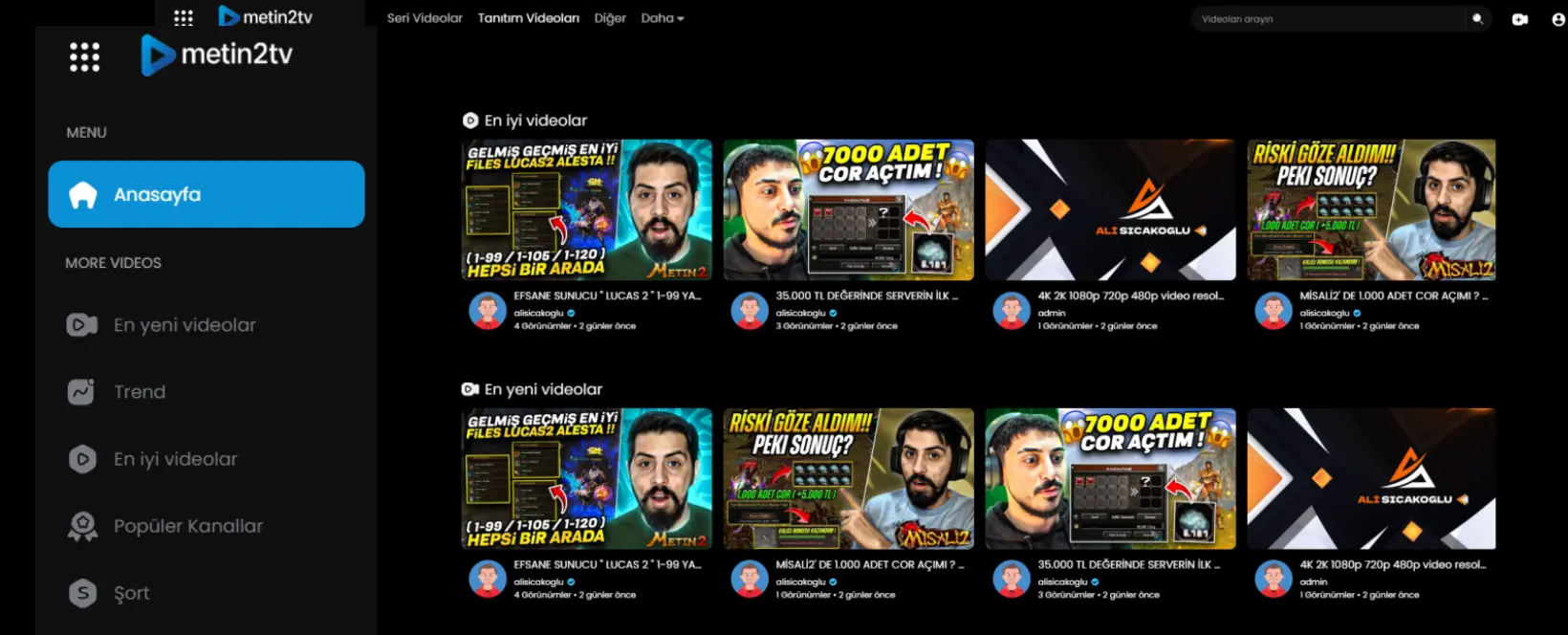The width and height of the screenshot is (1568, 635).
Task: Click the MİSALİ2' DE 1.000 ADET title under En iyi videolar
Action: coord(1394,296)
